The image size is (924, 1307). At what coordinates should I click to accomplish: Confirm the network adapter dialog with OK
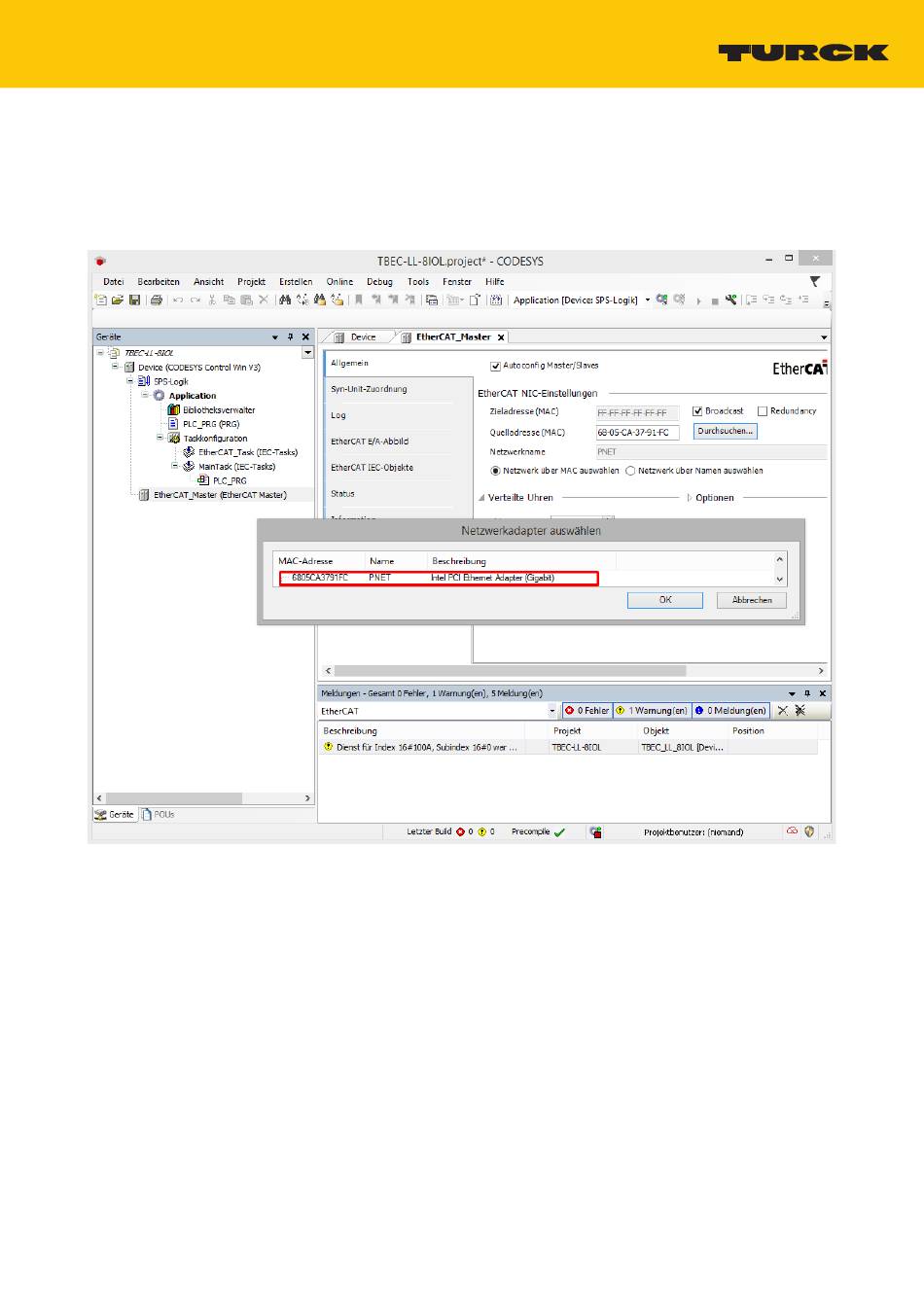[x=665, y=600]
